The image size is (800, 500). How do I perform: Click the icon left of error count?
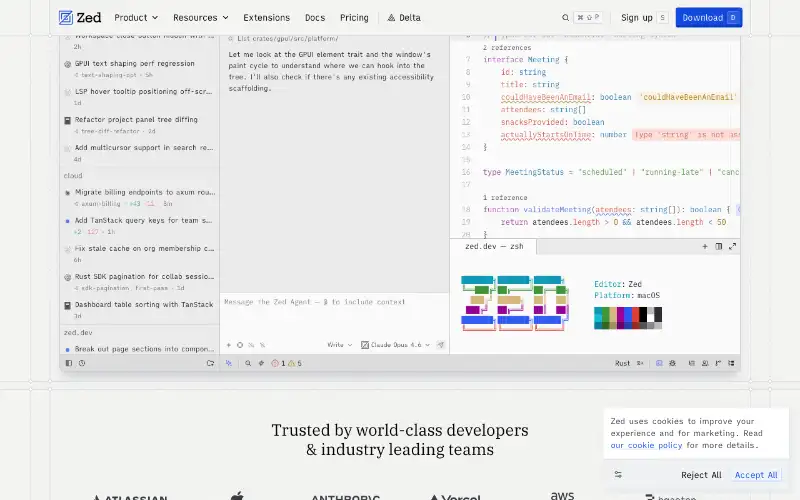point(261,363)
